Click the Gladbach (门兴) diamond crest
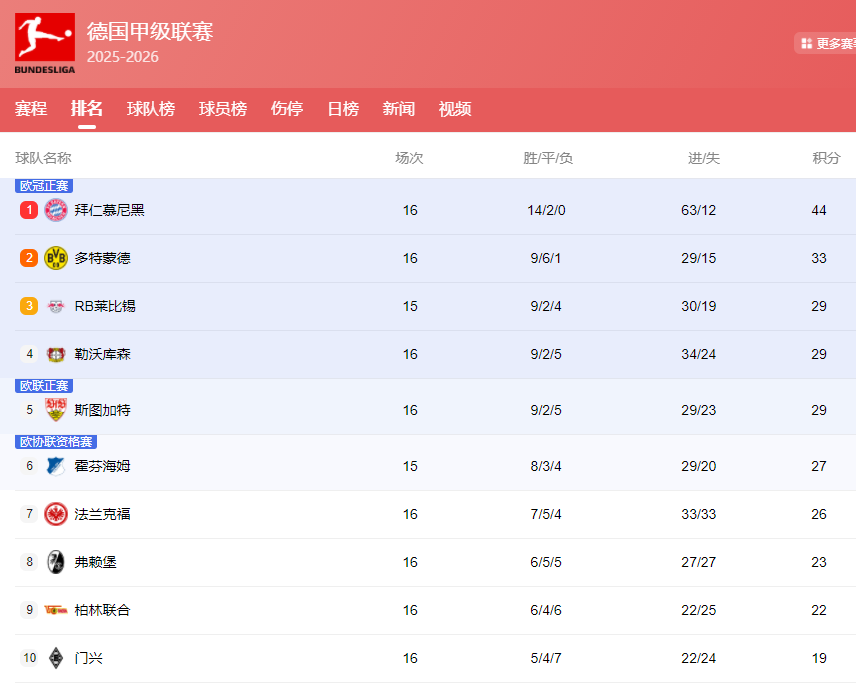 [x=56, y=658]
